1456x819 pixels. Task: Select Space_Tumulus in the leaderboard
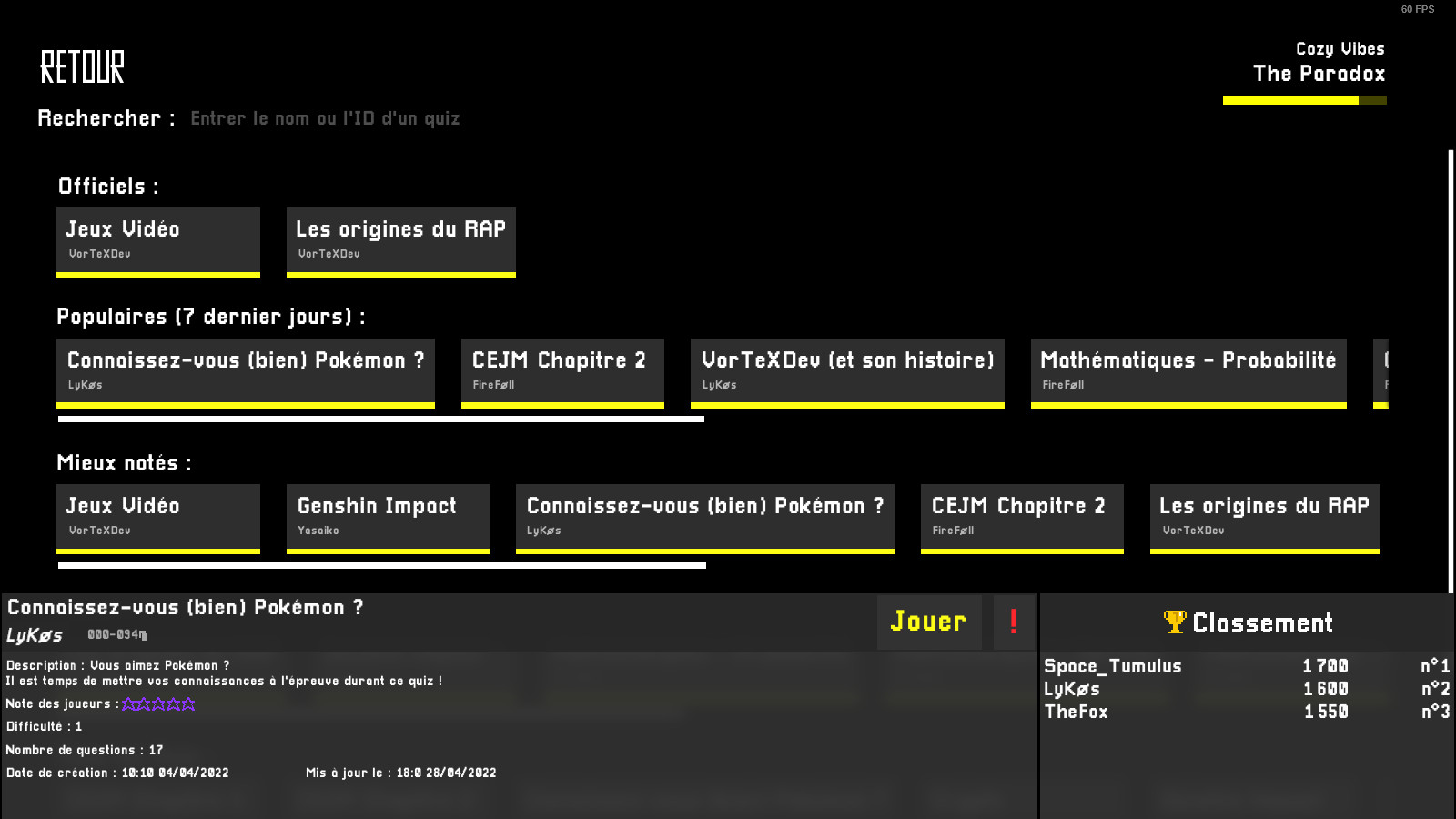pyautogui.click(x=1112, y=666)
